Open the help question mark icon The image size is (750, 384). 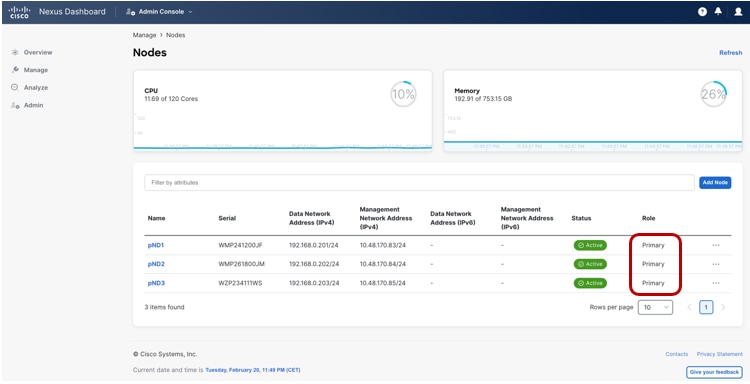click(702, 11)
